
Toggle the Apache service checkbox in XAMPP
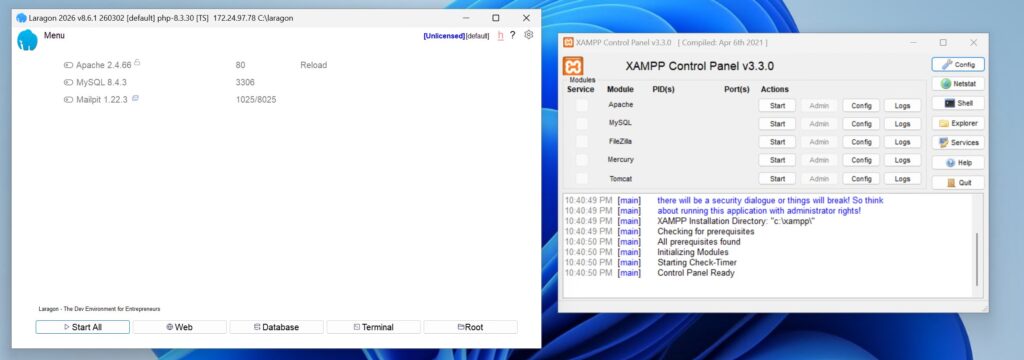tap(581, 105)
